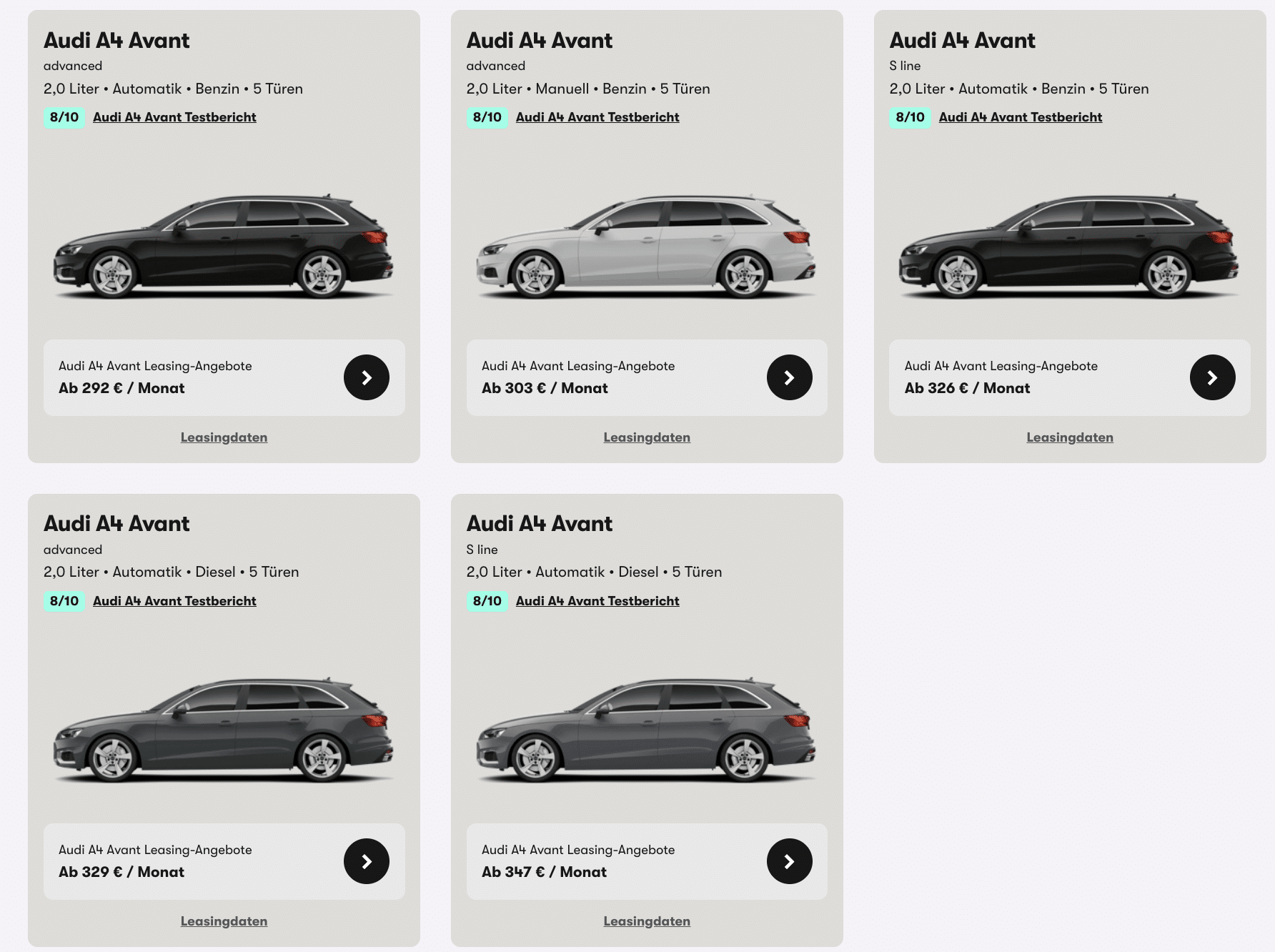The height and width of the screenshot is (952, 1275).
Task: Open Testbericht link on S line Diesel card
Action: point(597,601)
